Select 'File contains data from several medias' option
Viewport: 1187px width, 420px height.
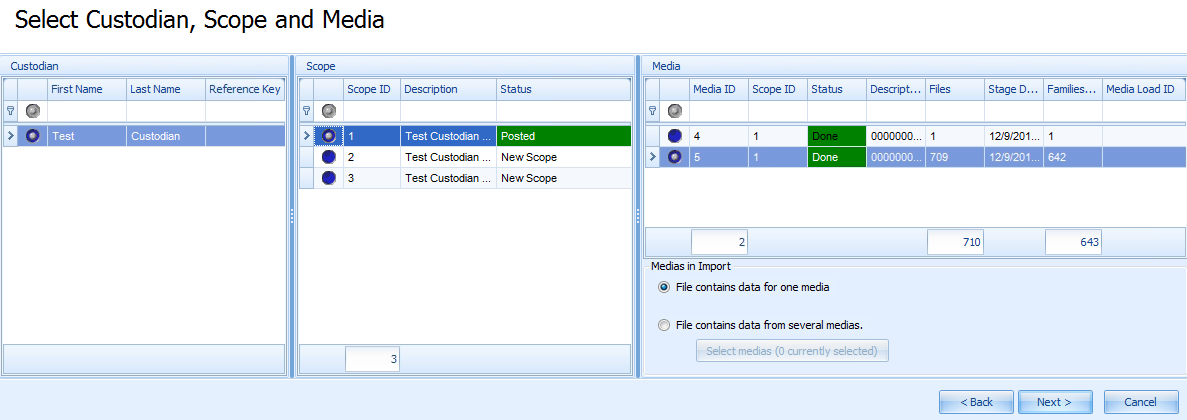tap(664, 325)
